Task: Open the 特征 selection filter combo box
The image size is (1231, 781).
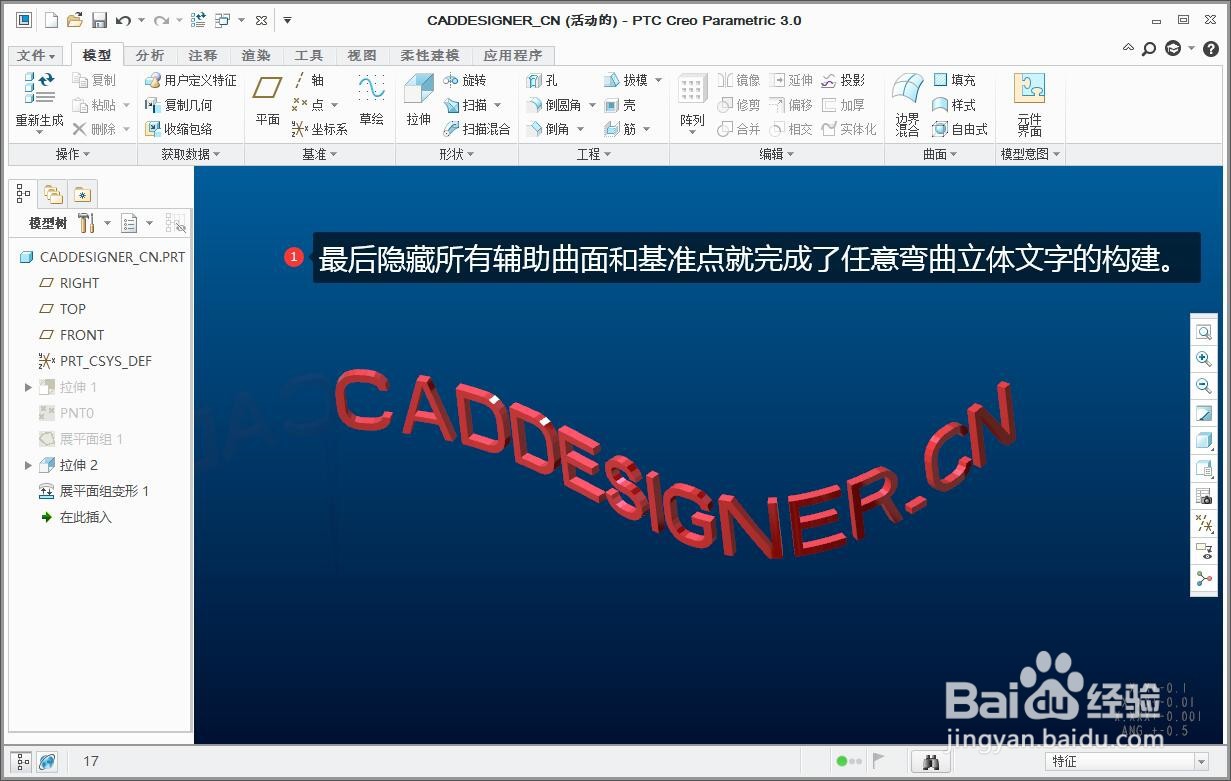Action: (1129, 762)
